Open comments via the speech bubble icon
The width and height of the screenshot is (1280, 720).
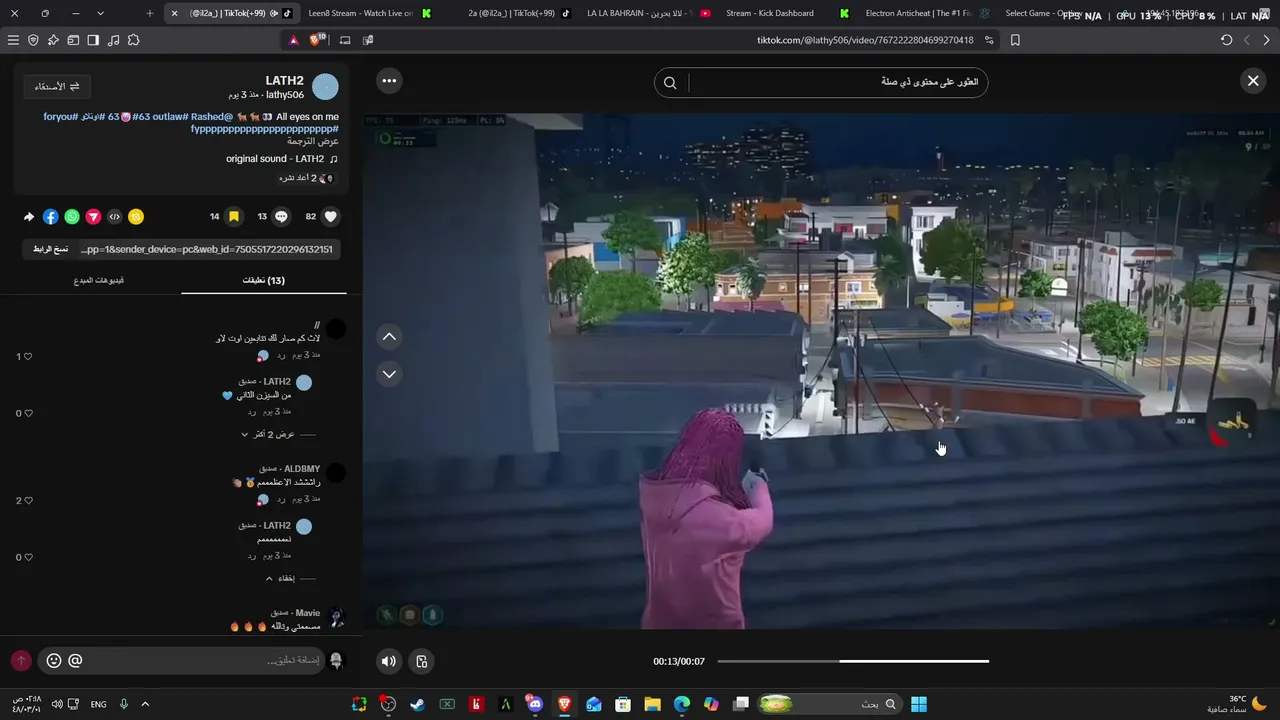point(281,216)
